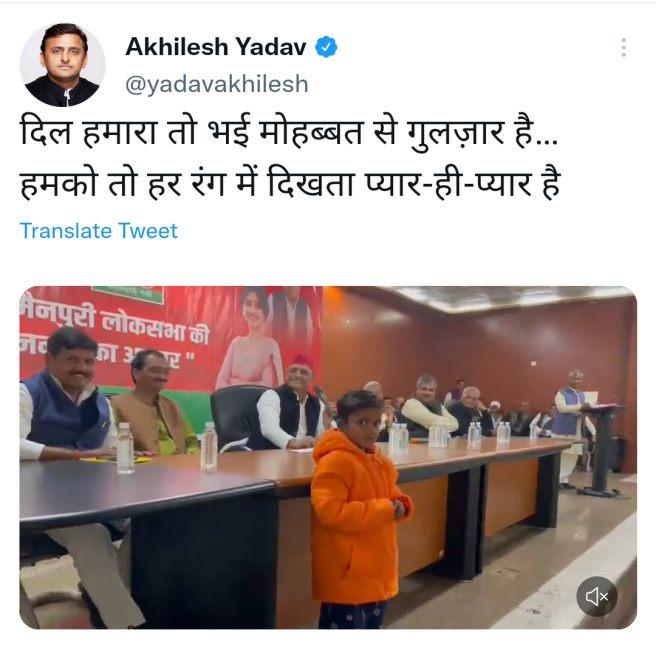Click the empty black office chair in video
The image size is (656, 646).
click(x=236, y=418)
